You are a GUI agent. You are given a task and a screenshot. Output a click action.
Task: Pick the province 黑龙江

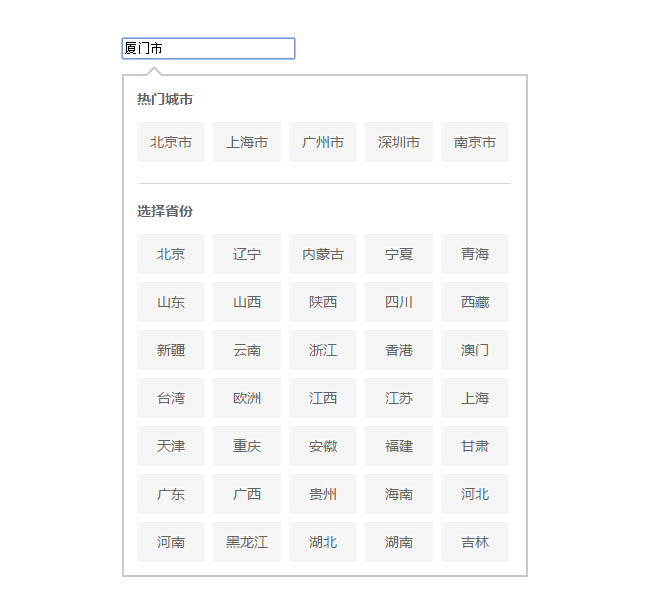tap(247, 542)
